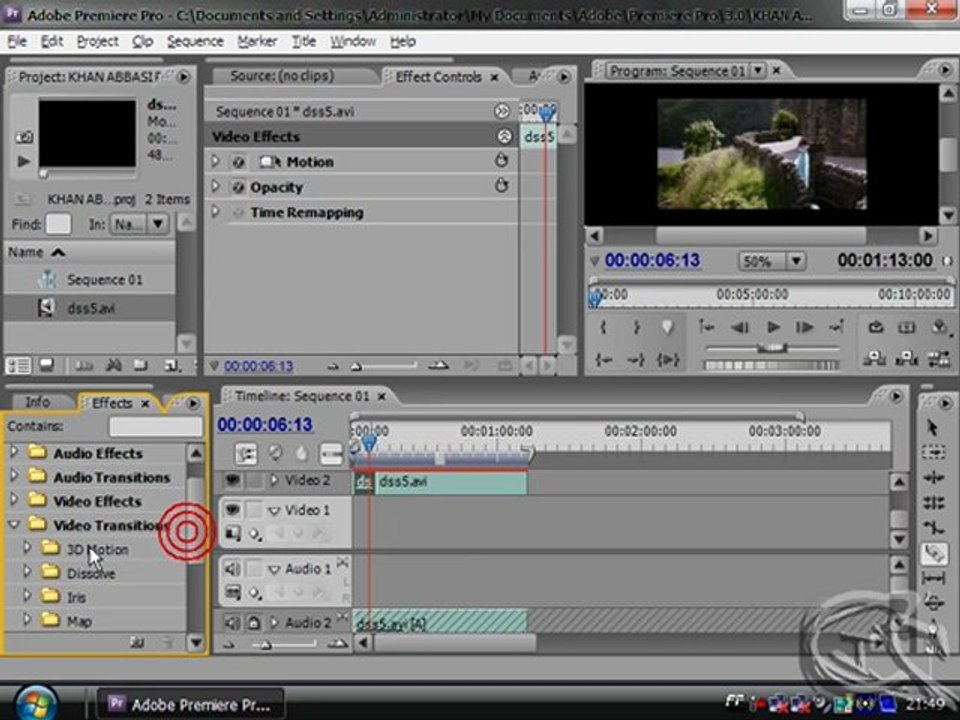Viewport: 960px width, 720px height.
Task: Adjust the Effect Controls zoom slider
Action: (356, 367)
